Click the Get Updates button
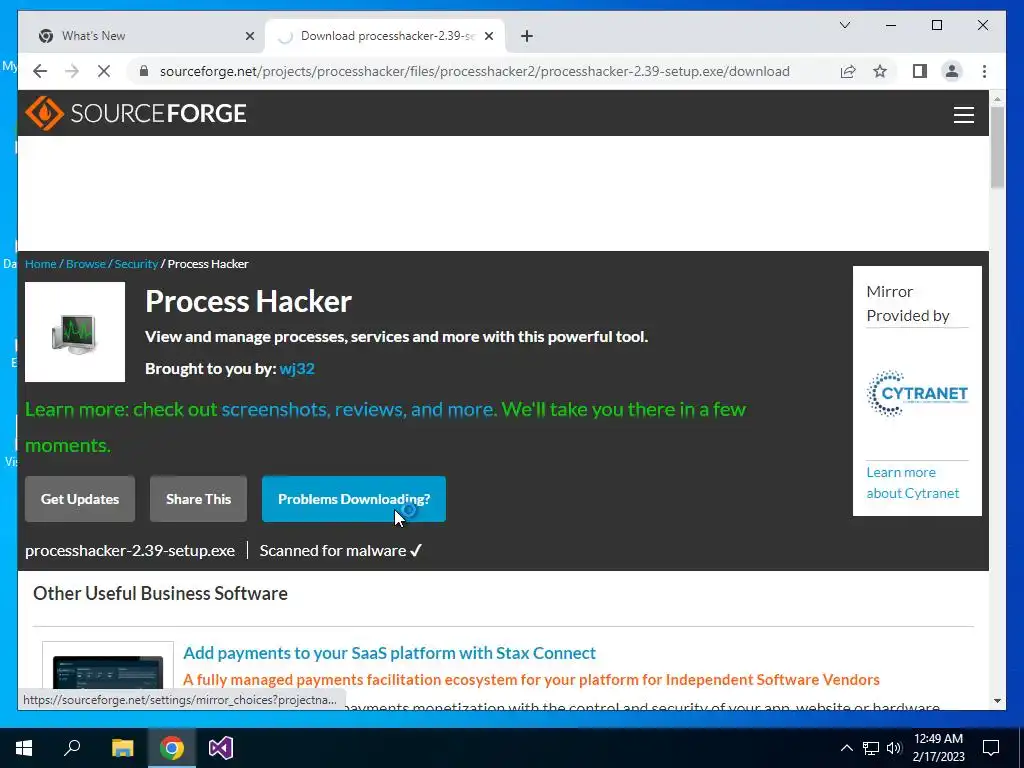1024x768 pixels. click(80, 499)
